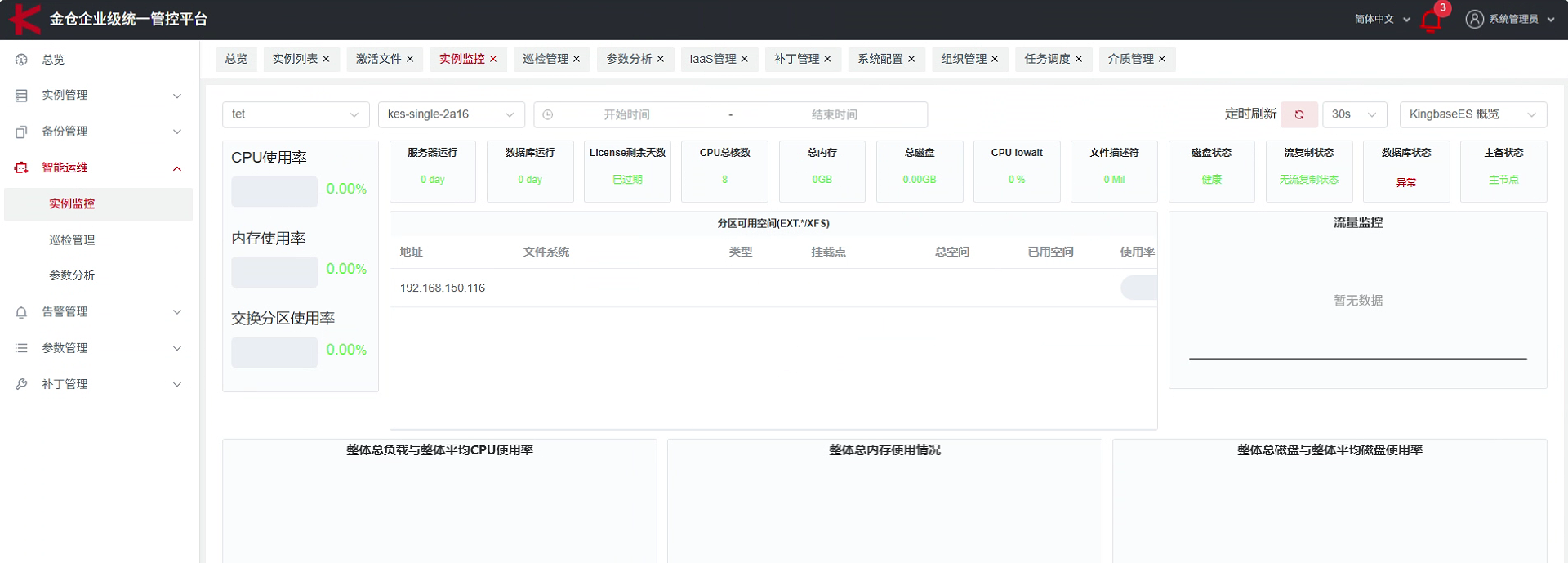This screenshot has width=1568, height=563.
Task: Collapse the 智能运维 sidebar section
Action: [98, 168]
